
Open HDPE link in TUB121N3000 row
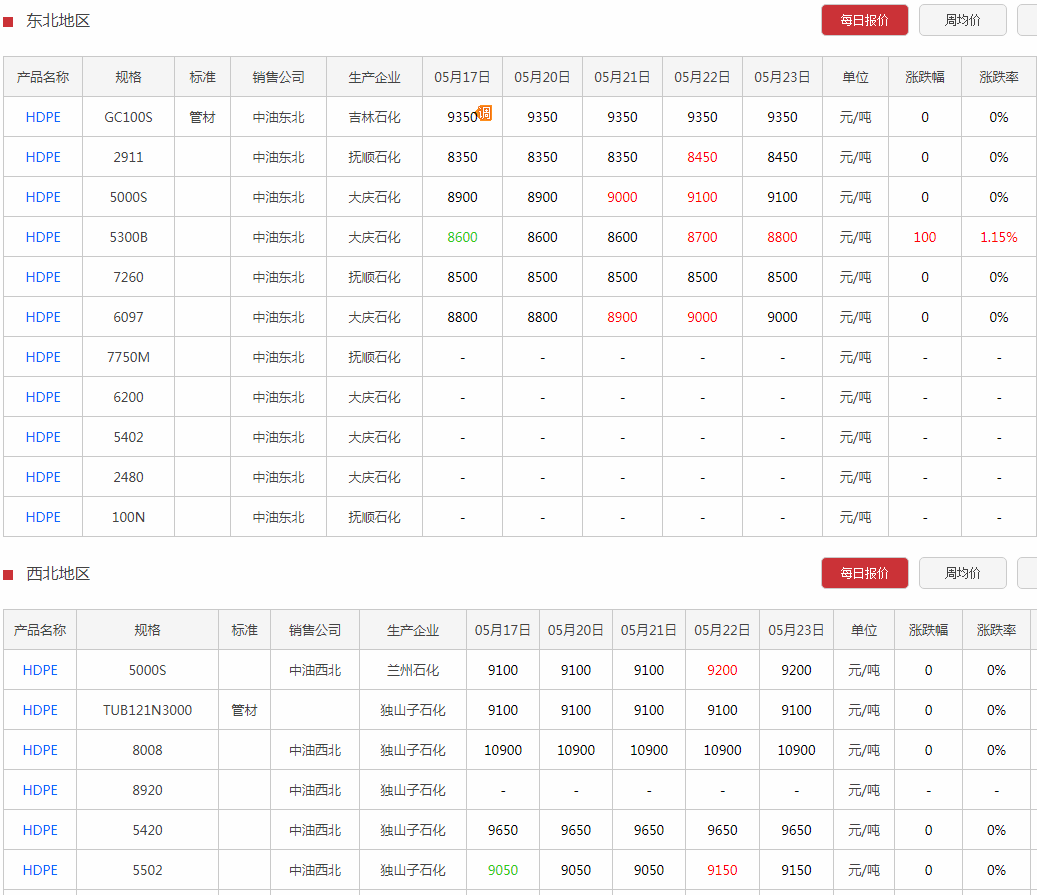click(x=40, y=710)
